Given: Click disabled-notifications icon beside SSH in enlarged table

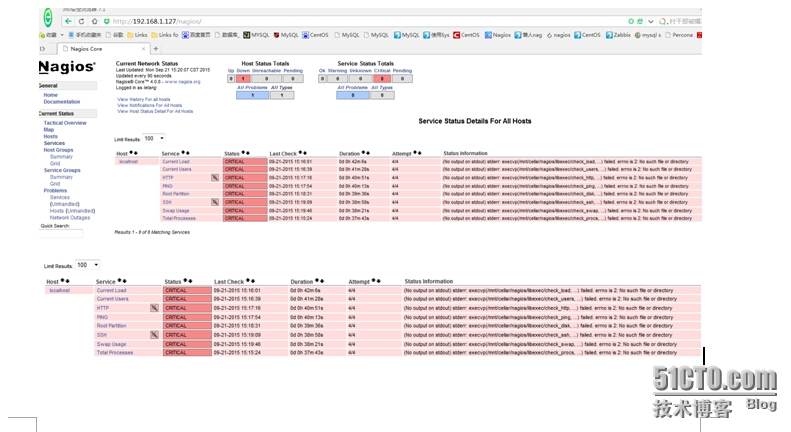Looking at the screenshot, I should [x=154, y=335].
